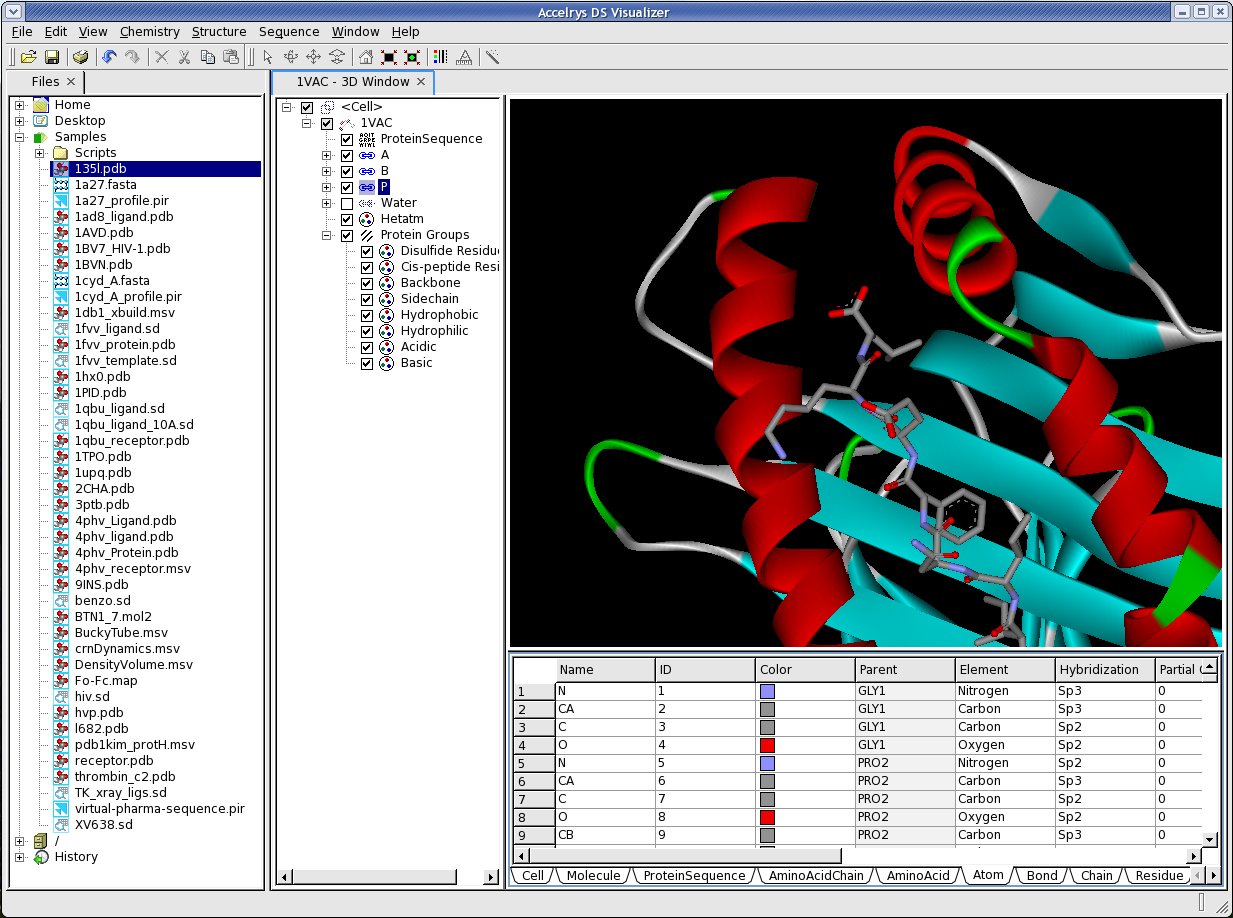Switch to the Bond table tab

point(1041,875)
